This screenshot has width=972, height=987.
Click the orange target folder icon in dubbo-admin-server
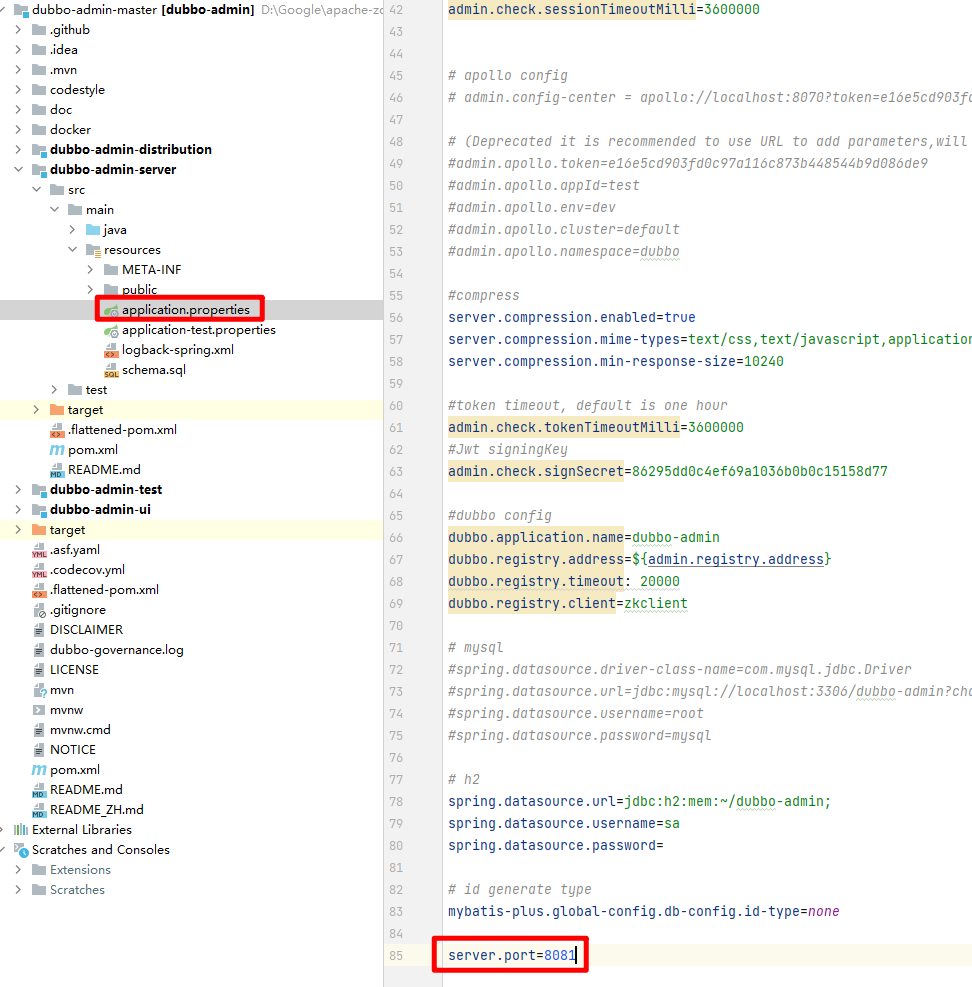coord(57,410)
